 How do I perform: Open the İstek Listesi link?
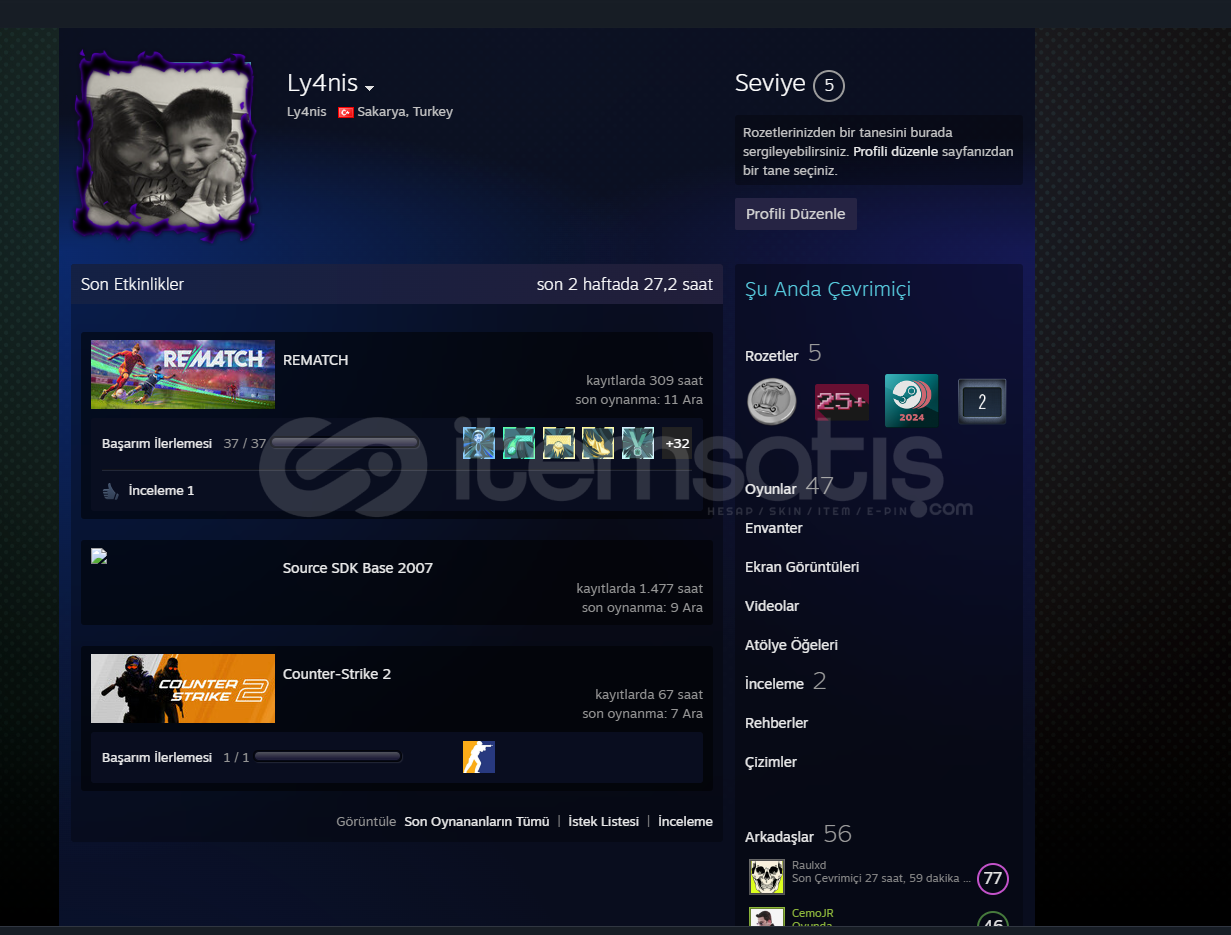(603, 822)
